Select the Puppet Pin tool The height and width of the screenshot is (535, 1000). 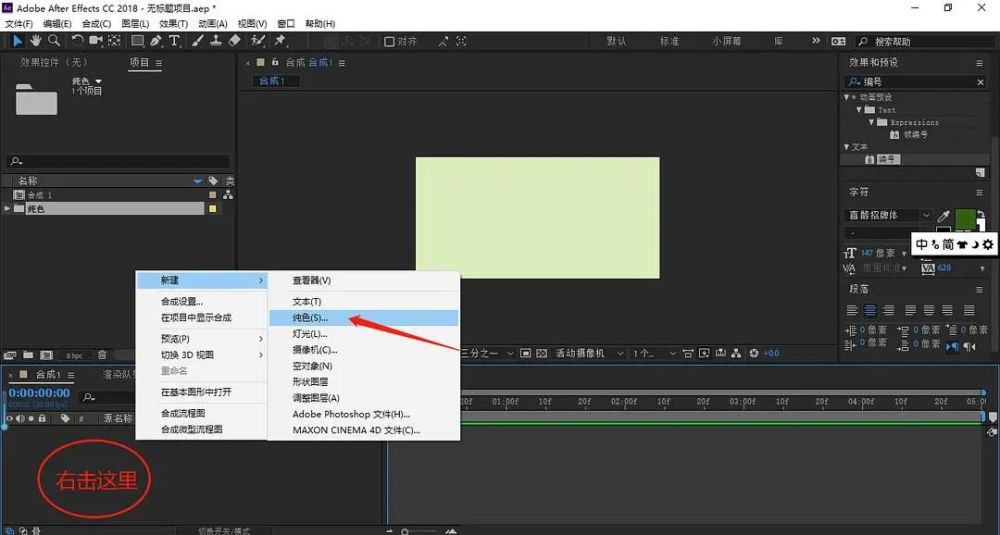(280, 41)
